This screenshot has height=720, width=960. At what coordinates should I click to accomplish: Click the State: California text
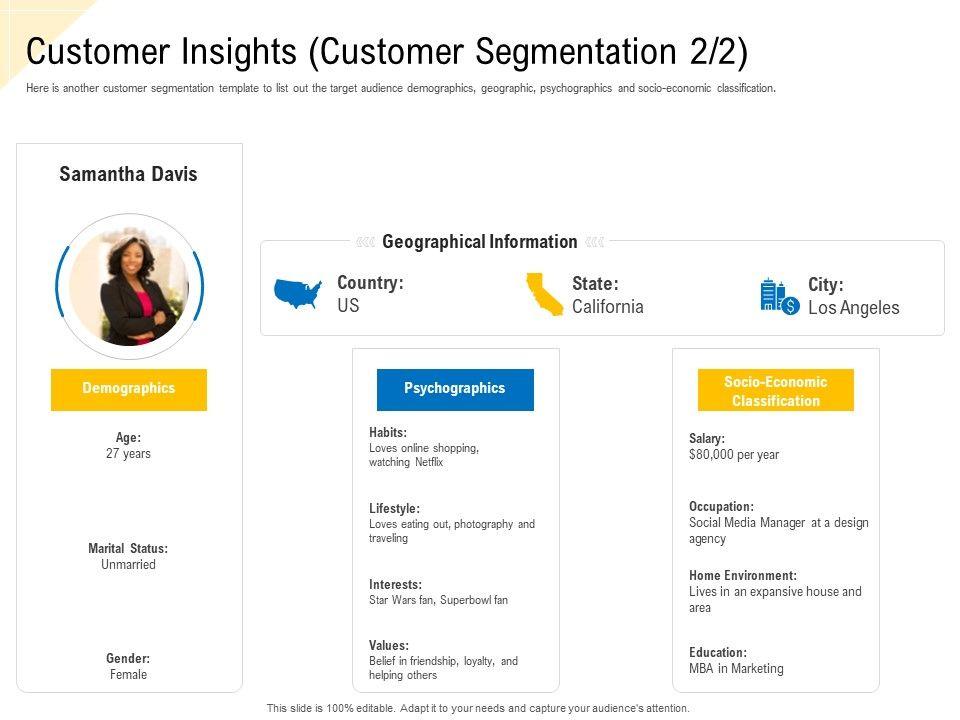point(607,295)
